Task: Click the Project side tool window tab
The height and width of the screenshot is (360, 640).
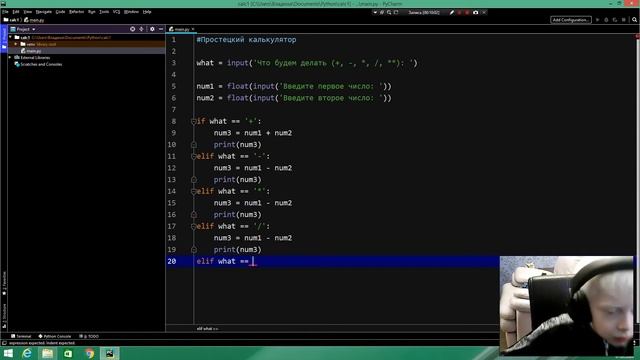Action: coord(4,38)
